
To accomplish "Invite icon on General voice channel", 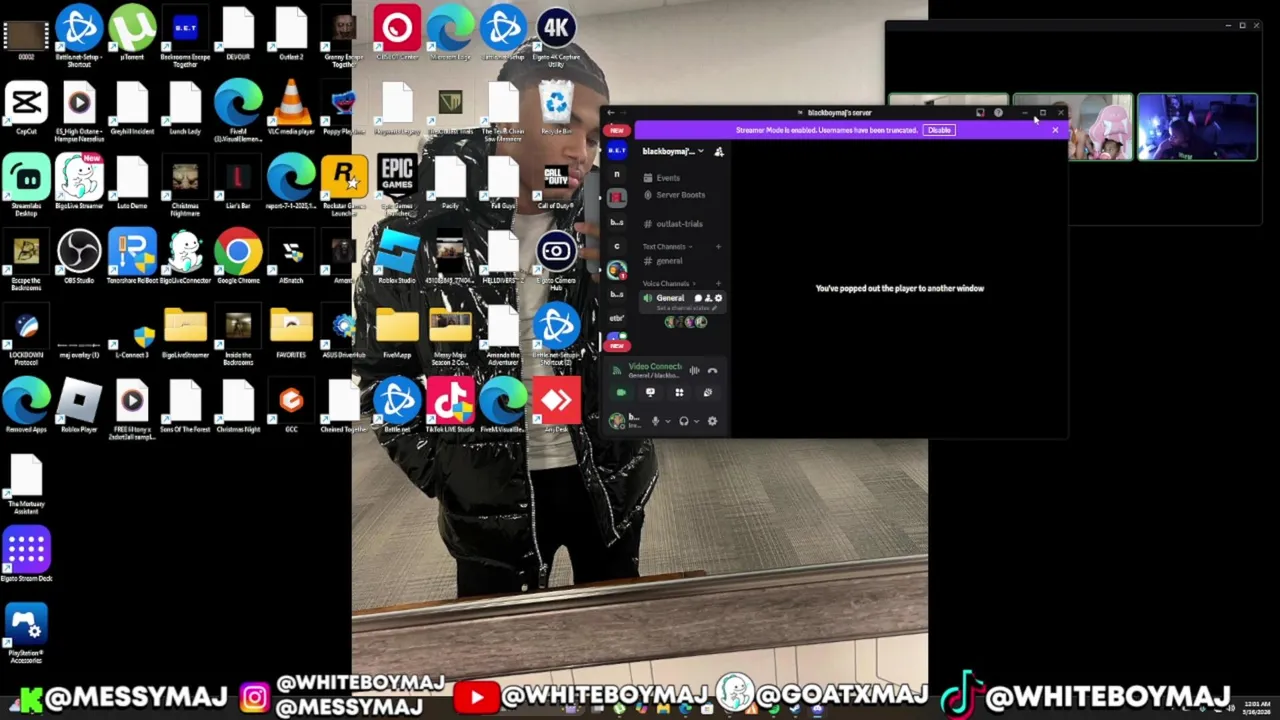I will click(x=708, y=298).
